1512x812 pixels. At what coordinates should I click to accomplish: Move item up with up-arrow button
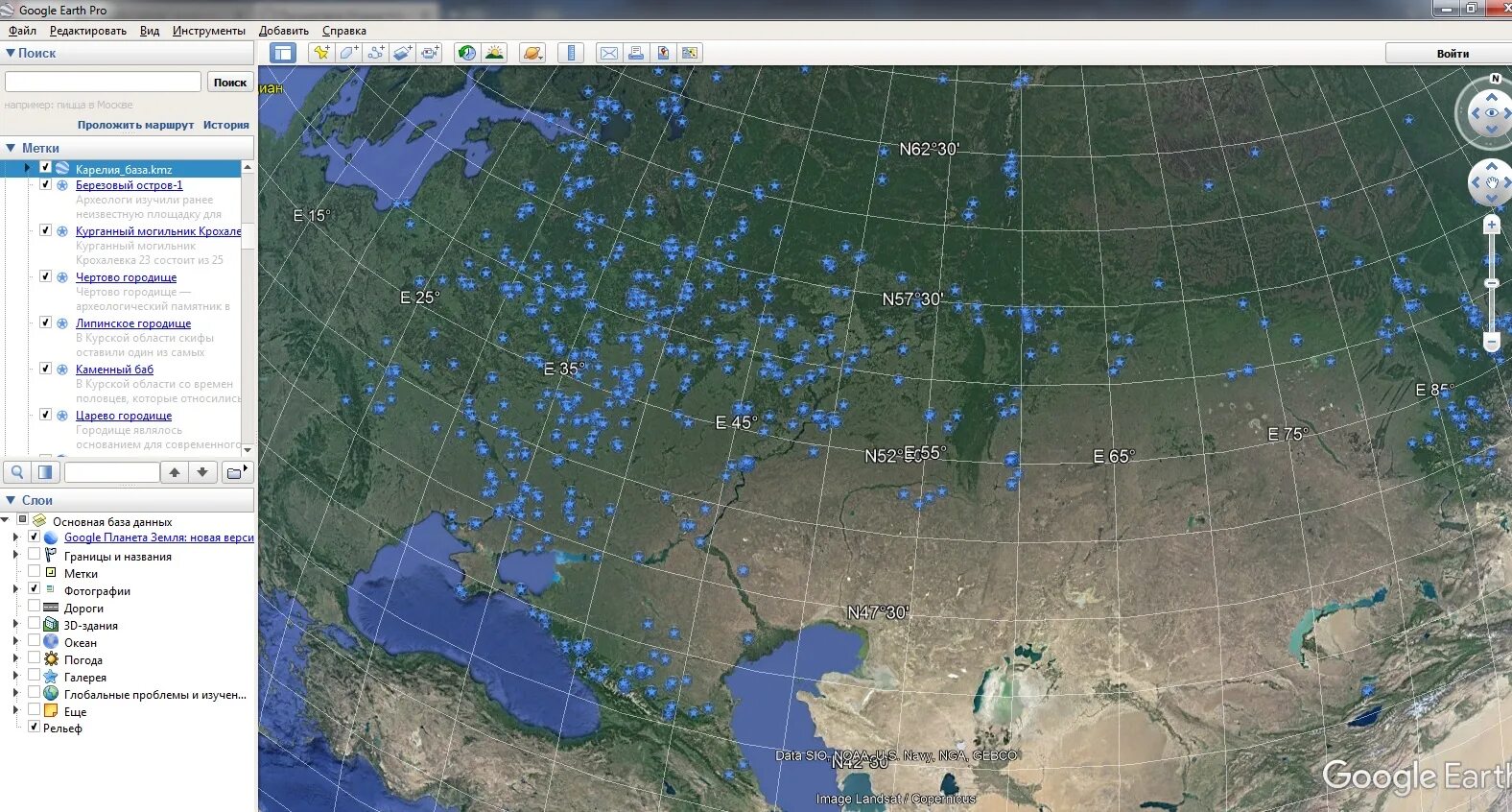pyautogui.click(x=175, y=471)
